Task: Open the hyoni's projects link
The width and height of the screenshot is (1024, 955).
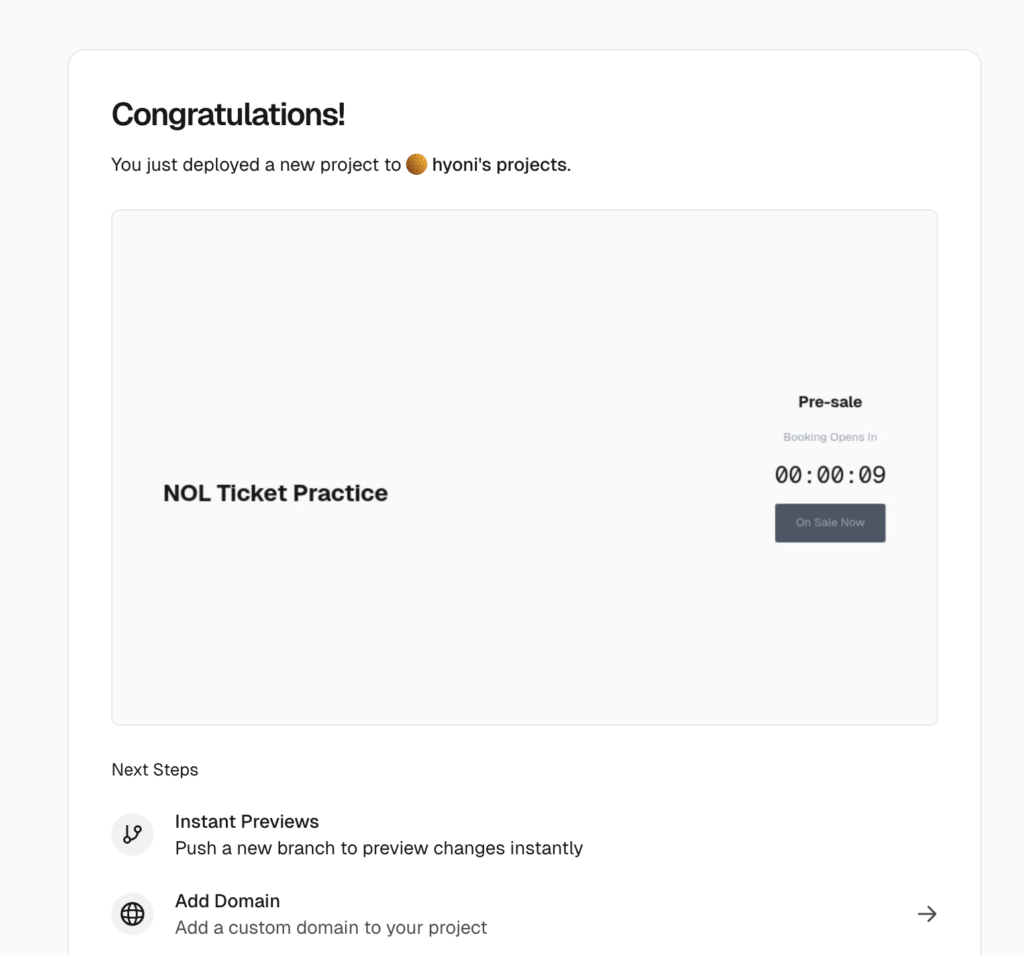Action: 500,165
